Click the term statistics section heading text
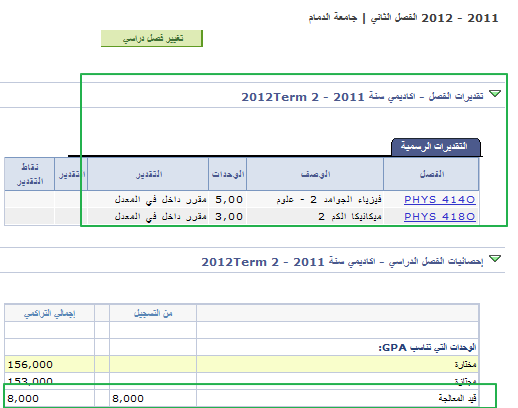Image resolution: width=518 pixels, height=408 pixels. (x=342, y=262)
